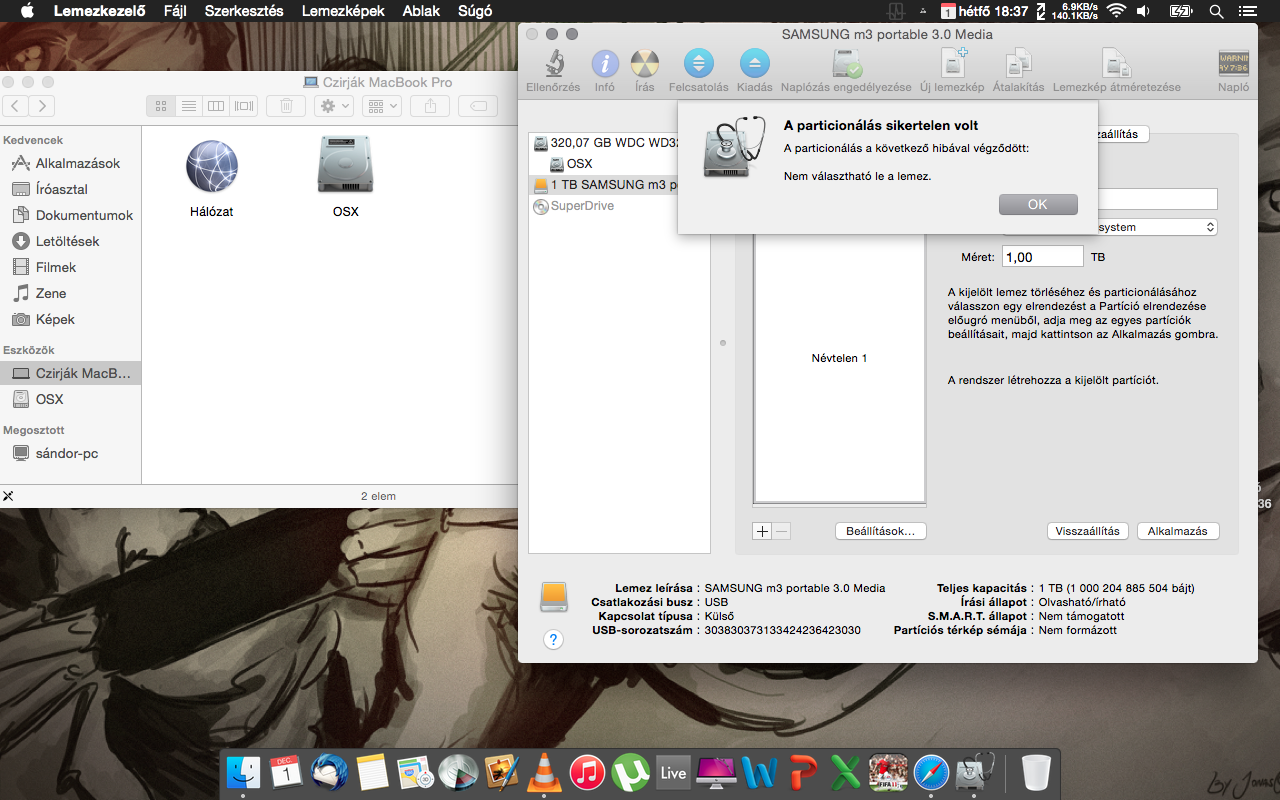Click the Disk Utility help question mark

coord(553,639)
